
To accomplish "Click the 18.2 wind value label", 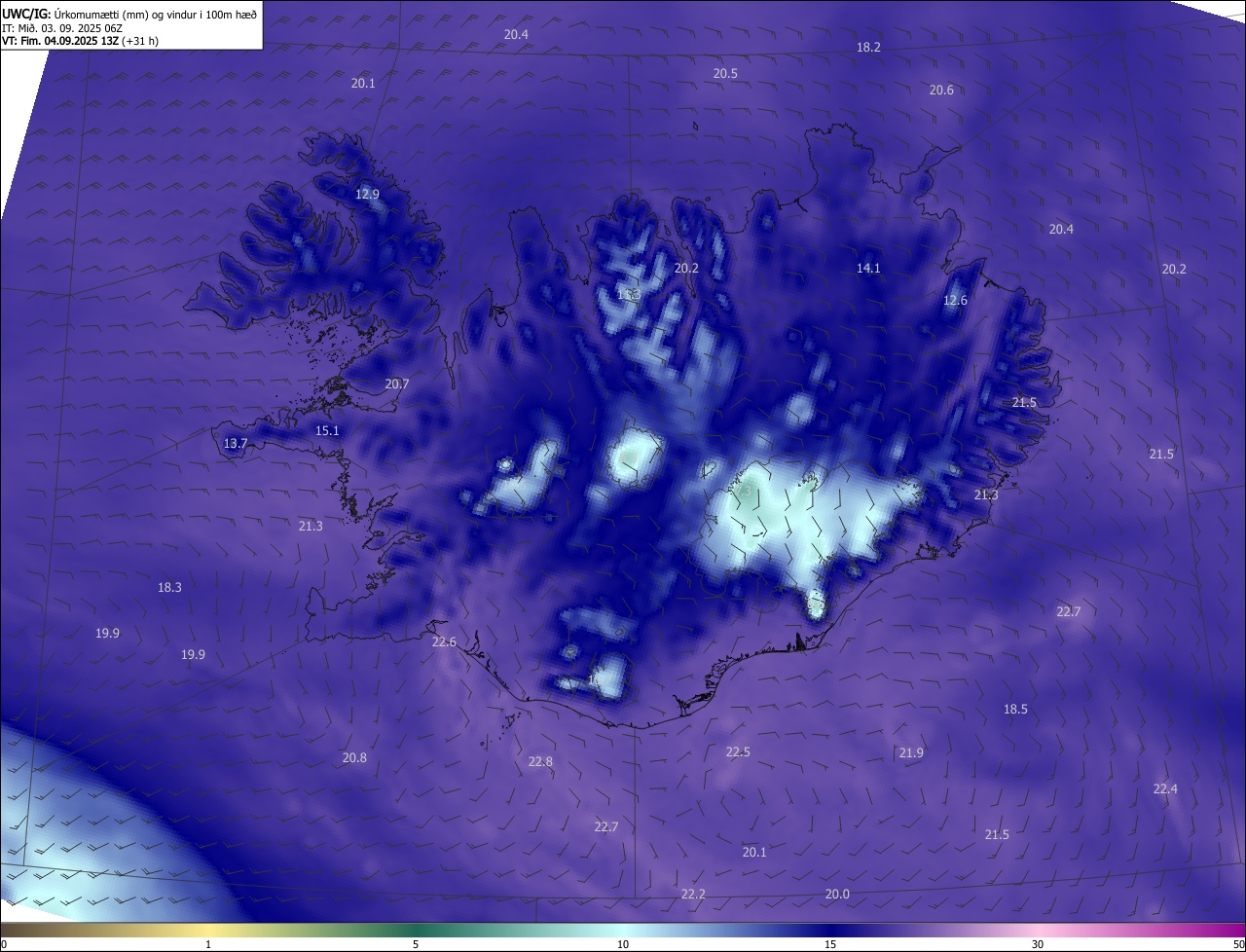I will click(x=868, y=47).
